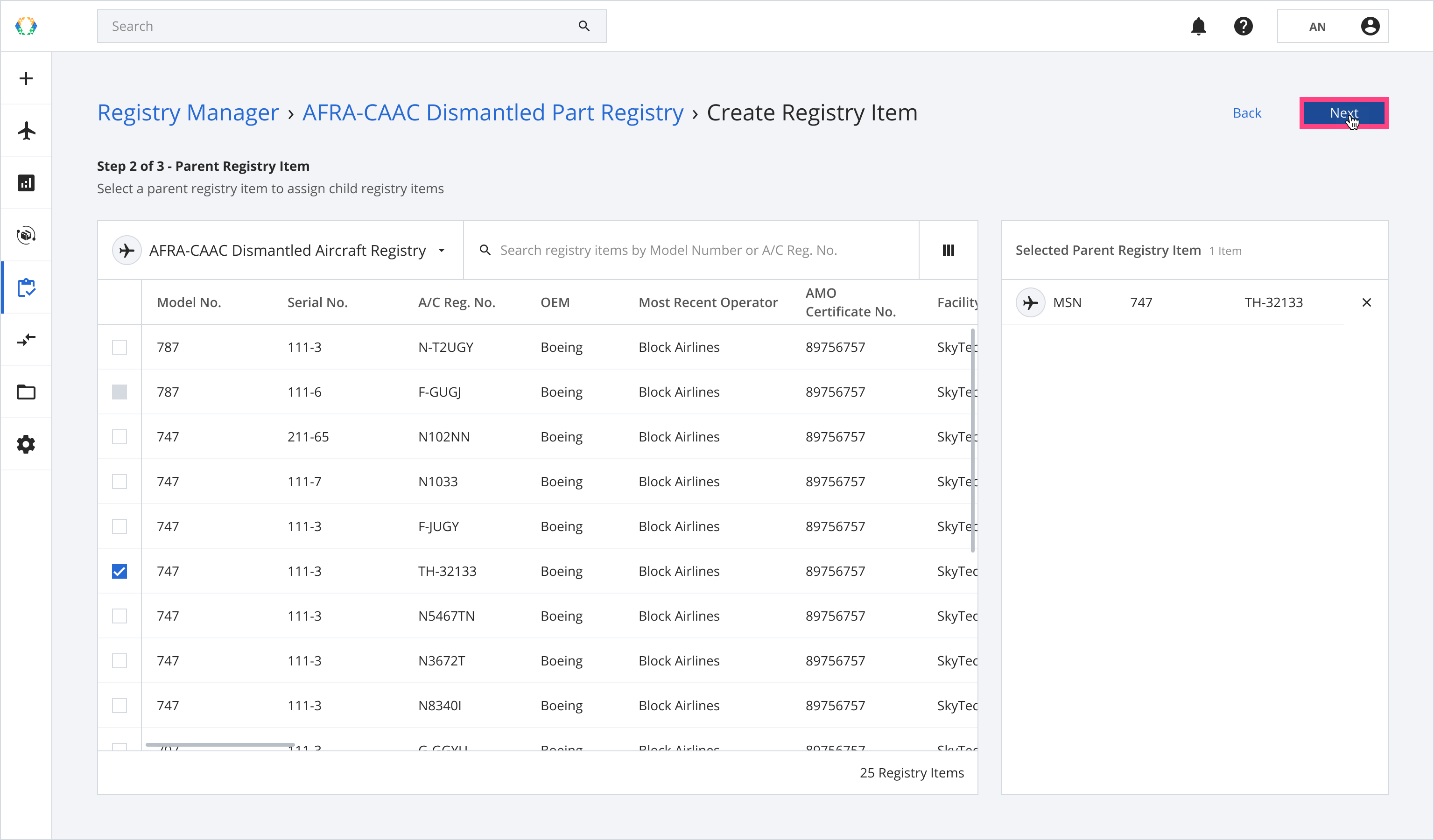Open the analytics chart icon in sidebar
Screen dimensions: 1434x840
pyautogui.click(x=26, y=183)
